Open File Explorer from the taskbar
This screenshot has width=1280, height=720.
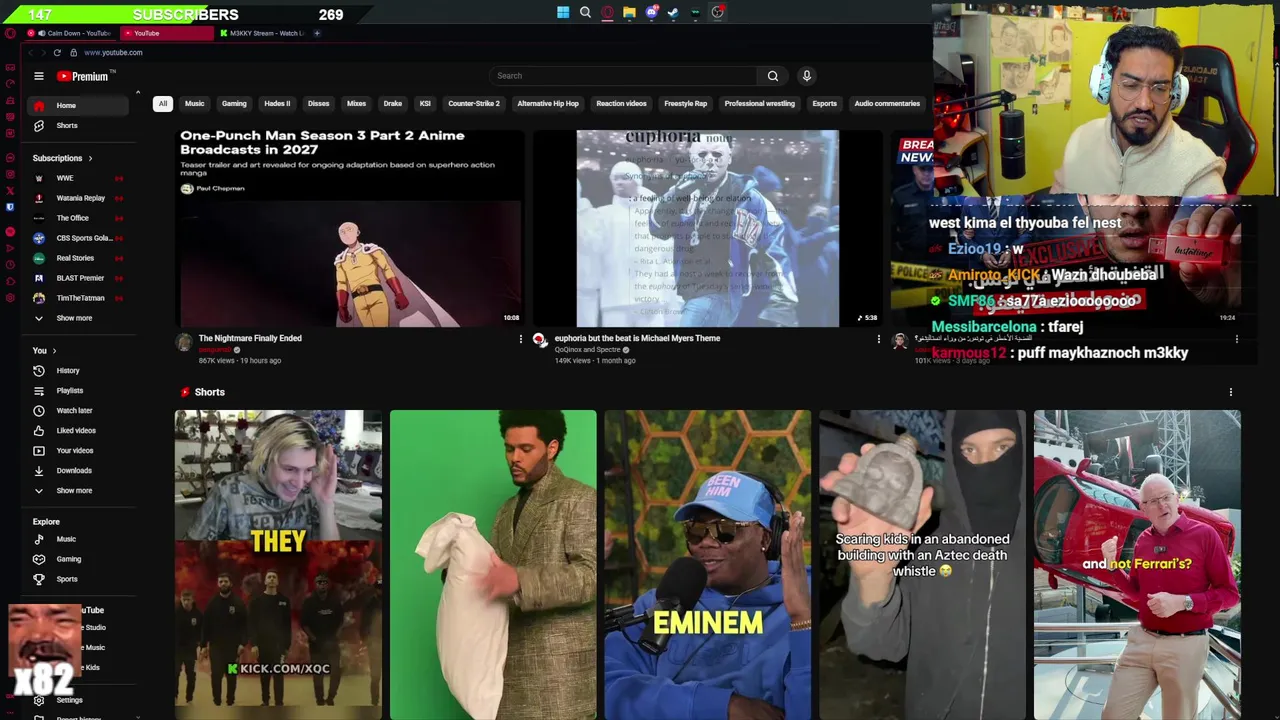[x=629, y=13]
